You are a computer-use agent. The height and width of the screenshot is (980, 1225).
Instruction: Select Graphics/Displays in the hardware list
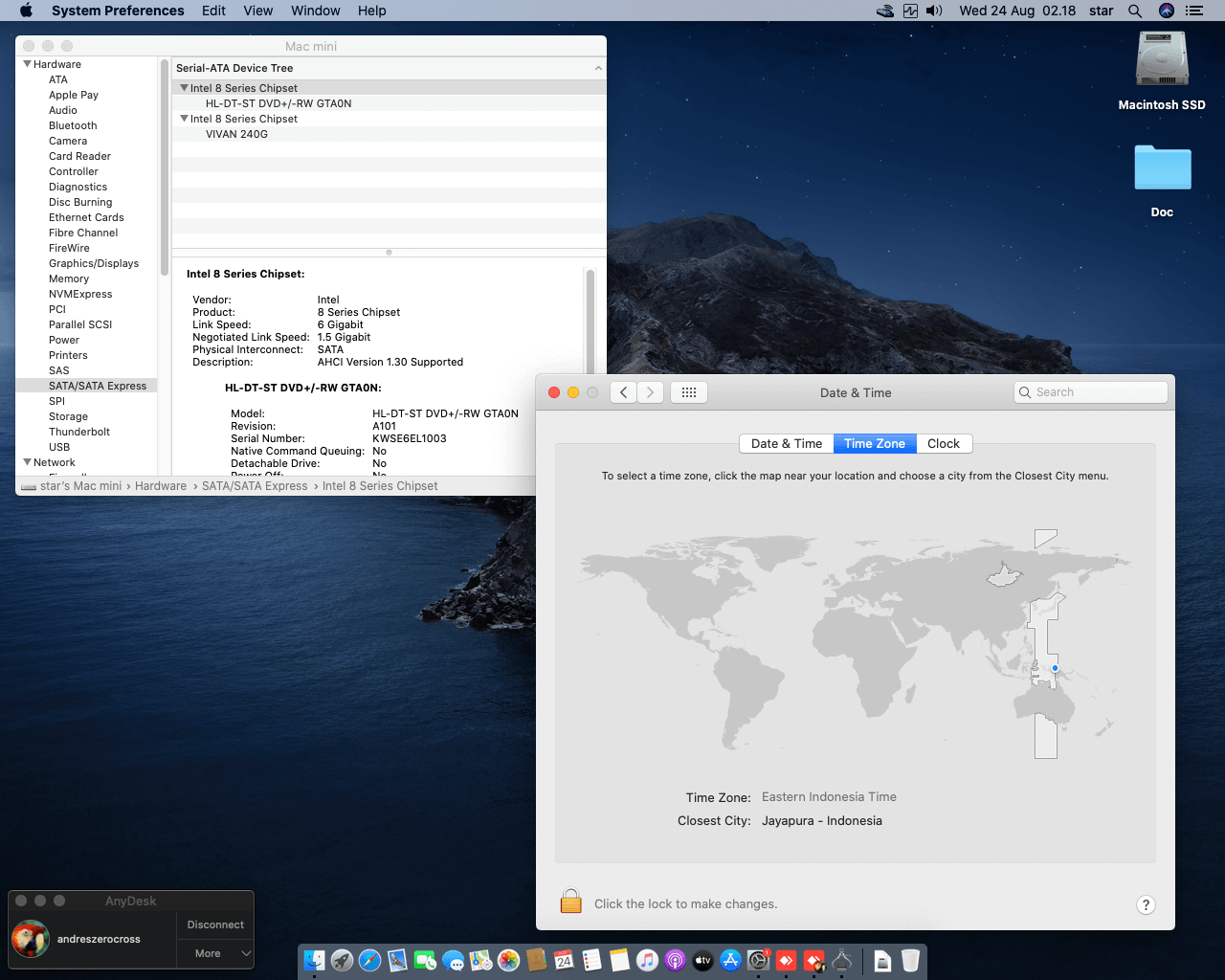pyautogui.click(x=94, y=263)
